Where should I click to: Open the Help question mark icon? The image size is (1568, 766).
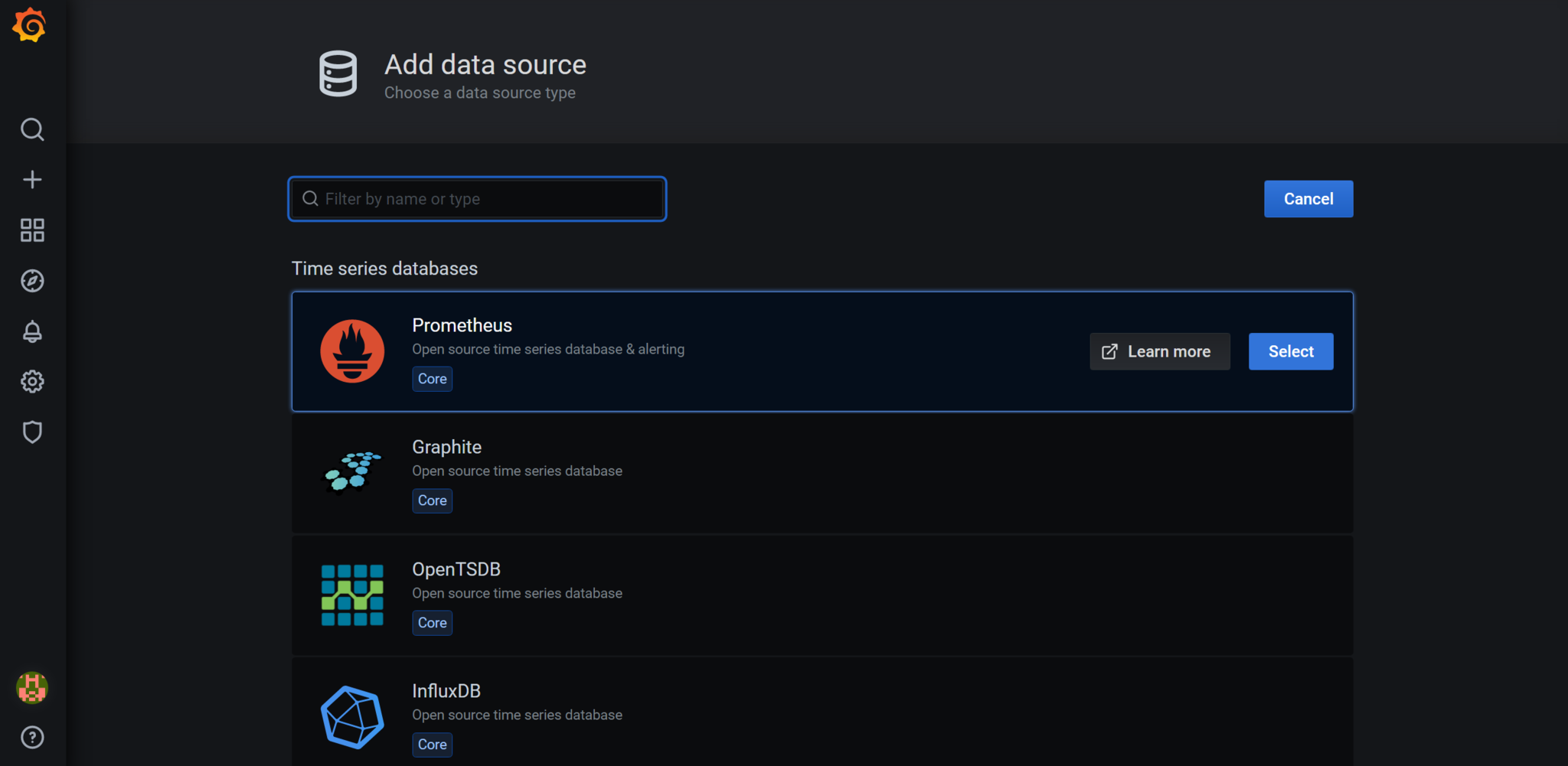tap(32, 738)
